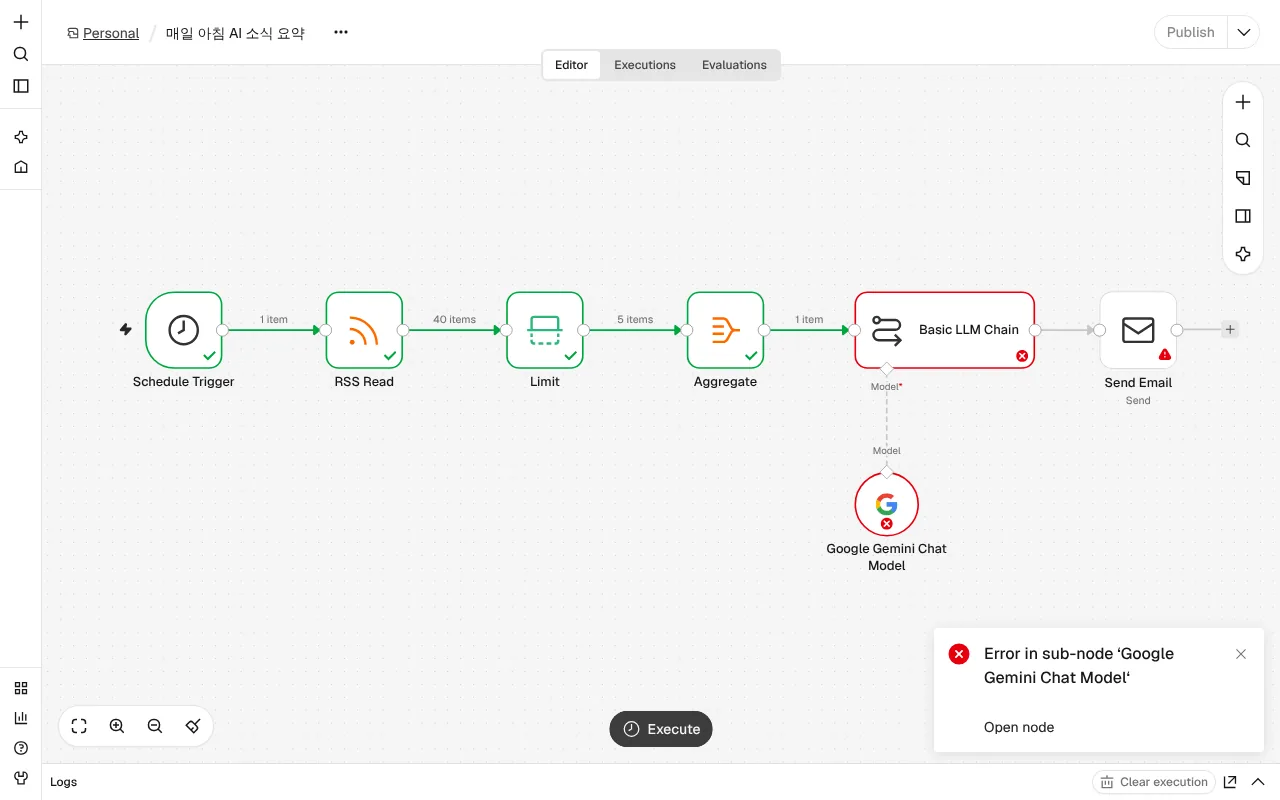Screen dimensions: 1280x800
Task: Toggle the left sidebar panel icon
Action: pyautogui.click(x=21, y=86)
